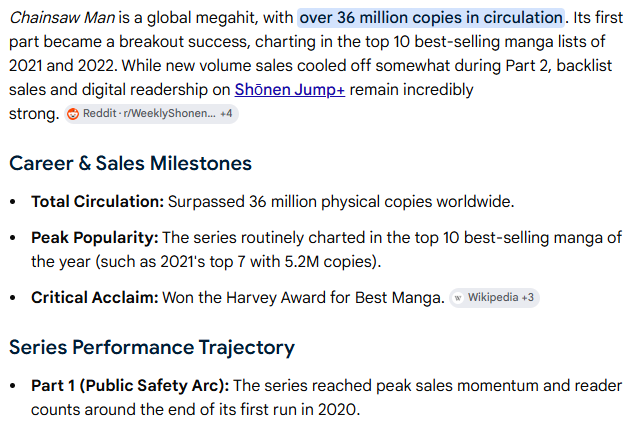Click the bullet point before Total Circulation
This screenshot has width=640, height=431.
pyautogui.click(x=13, y=202)
